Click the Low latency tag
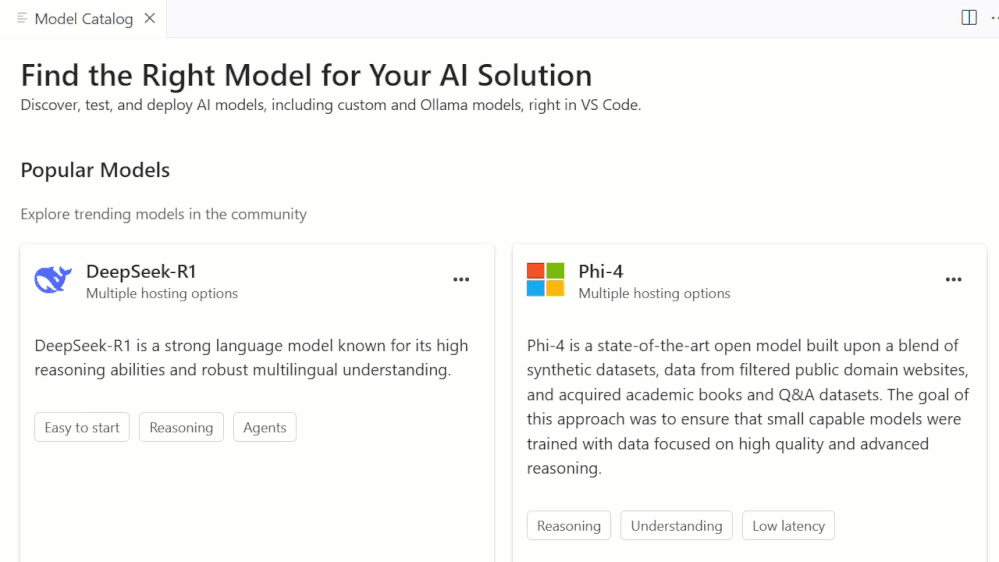This screenshot has width=999, height=562. tap(789, 525)
